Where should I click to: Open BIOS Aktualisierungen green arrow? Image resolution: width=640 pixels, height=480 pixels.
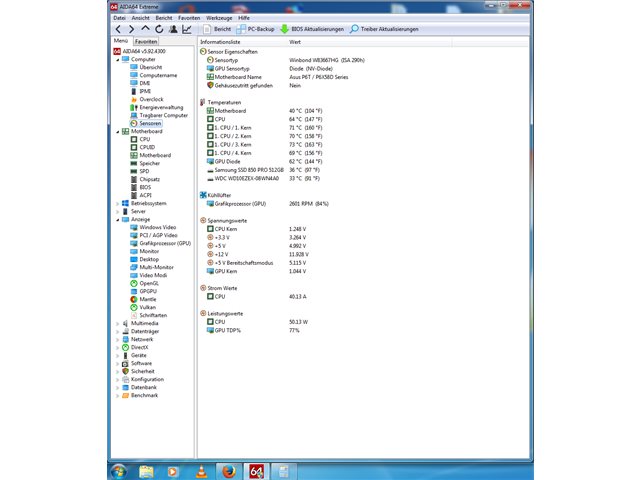[x=312, y=29]
